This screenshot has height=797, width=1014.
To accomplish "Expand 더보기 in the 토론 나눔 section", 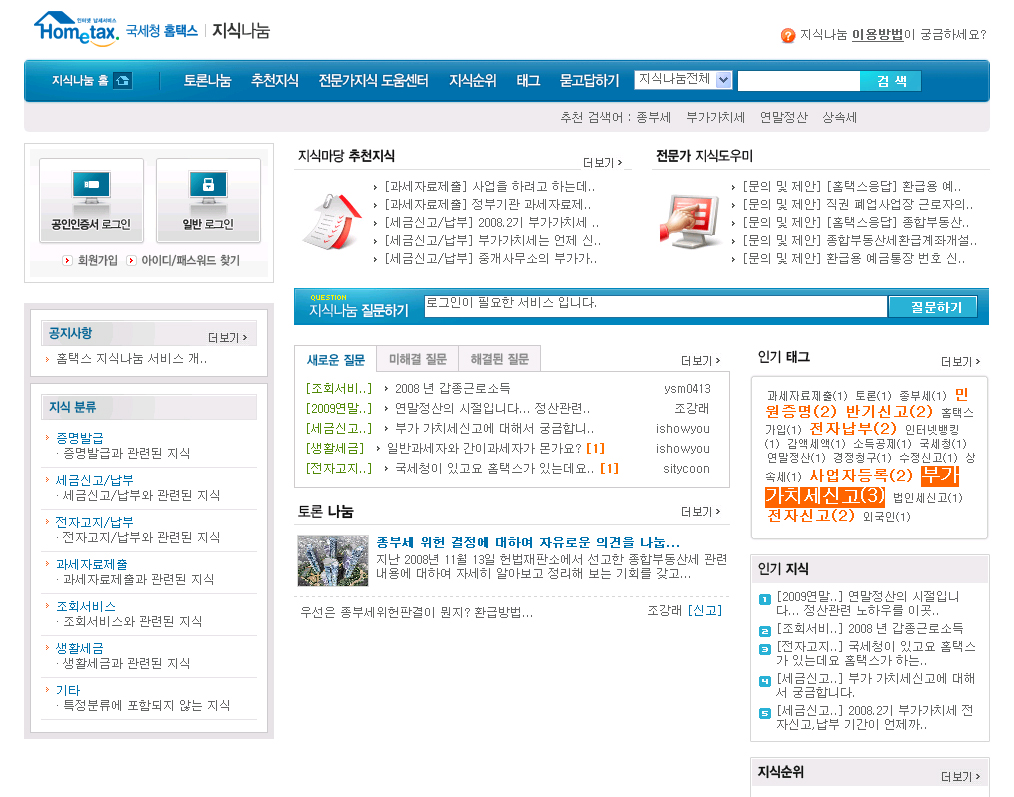I will (x=700, y=512).
